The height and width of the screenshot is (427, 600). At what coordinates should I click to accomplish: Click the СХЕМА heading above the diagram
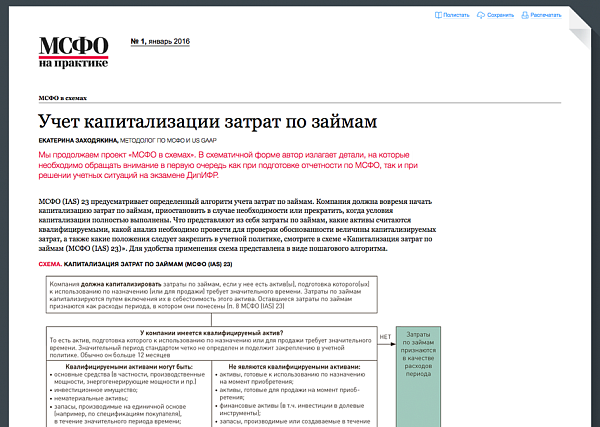click(x=50, y=264)
